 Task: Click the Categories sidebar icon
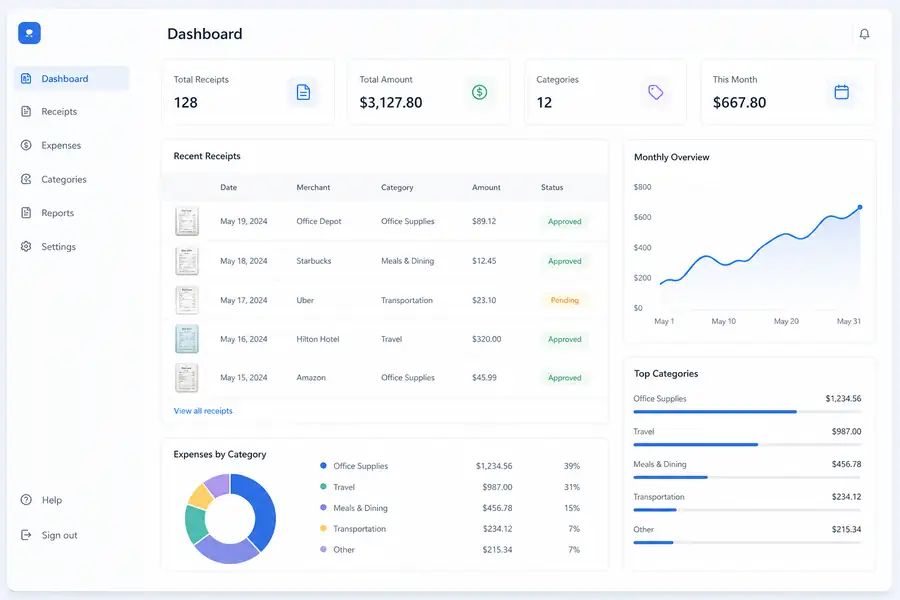point(26,179)
